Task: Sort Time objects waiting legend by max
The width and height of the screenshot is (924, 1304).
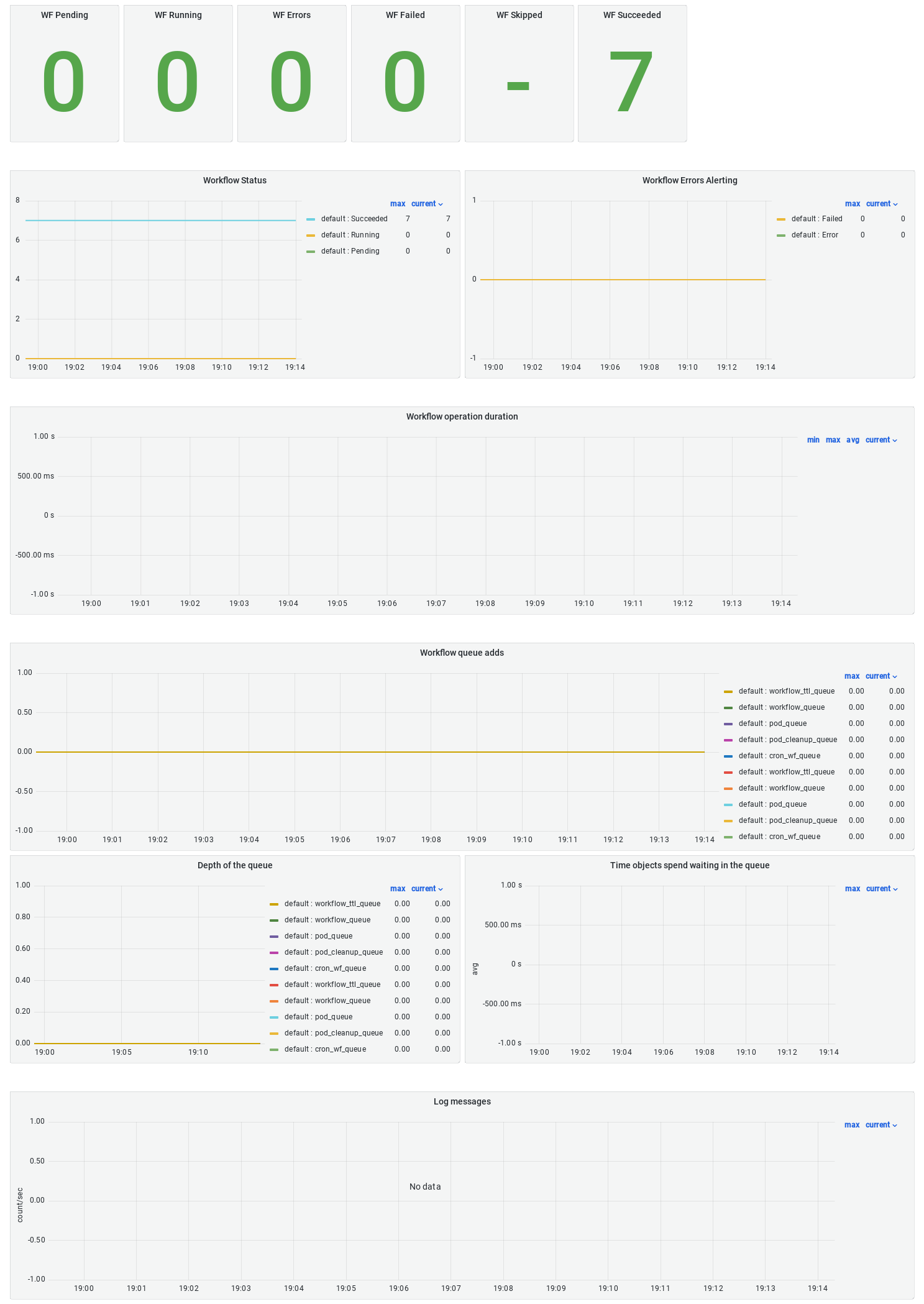Action: pos(853,889)
